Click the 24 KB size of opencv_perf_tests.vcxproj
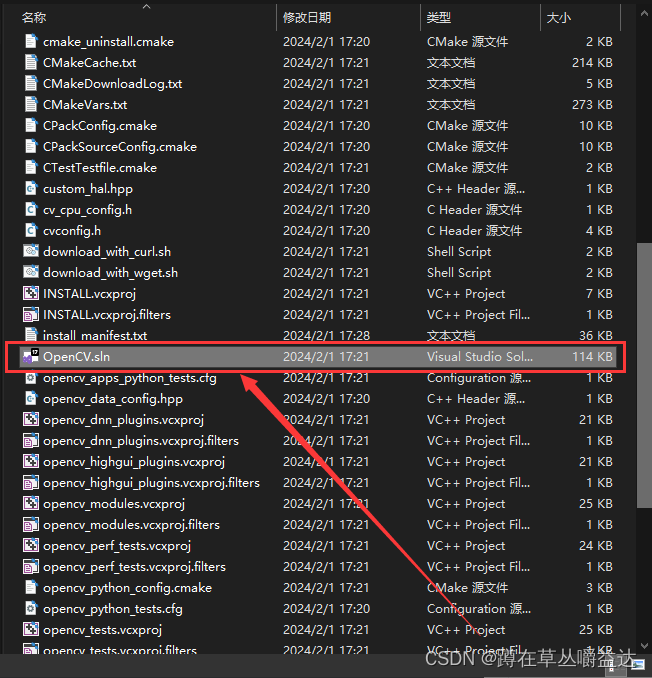Screen dimensions: 652x678 tap(596, 546)
